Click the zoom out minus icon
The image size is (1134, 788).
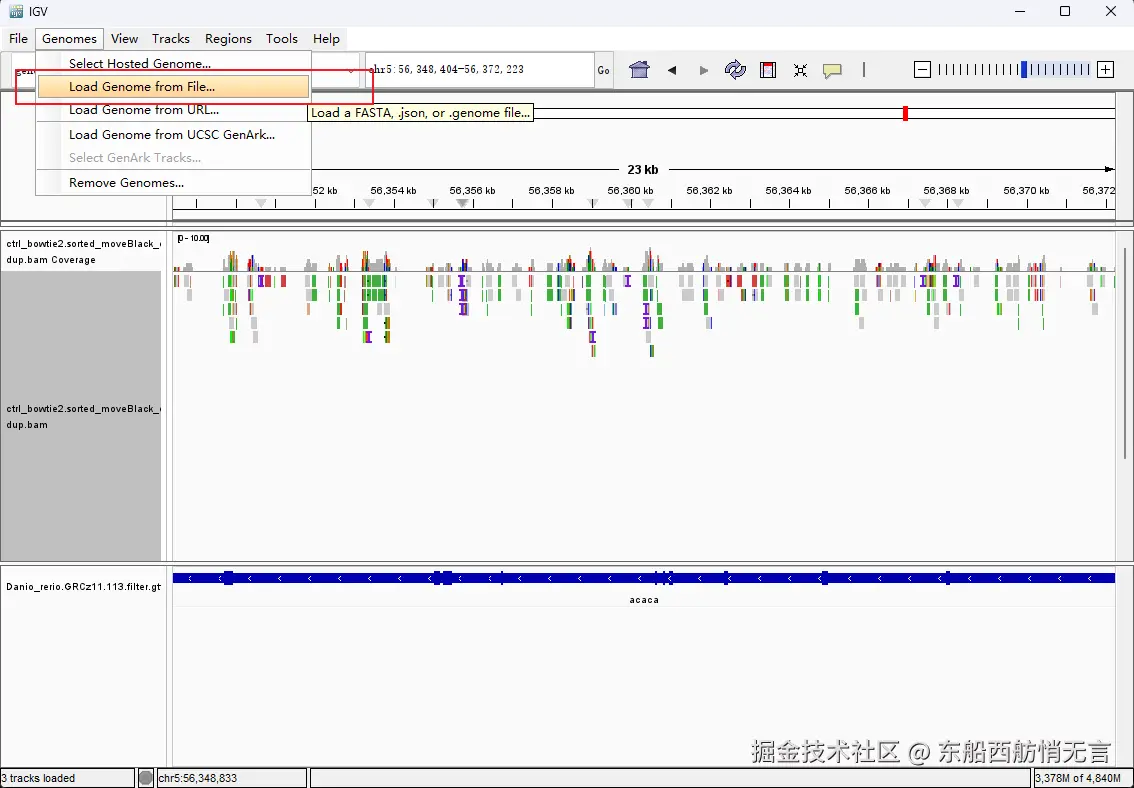click(x=922, y=69)
